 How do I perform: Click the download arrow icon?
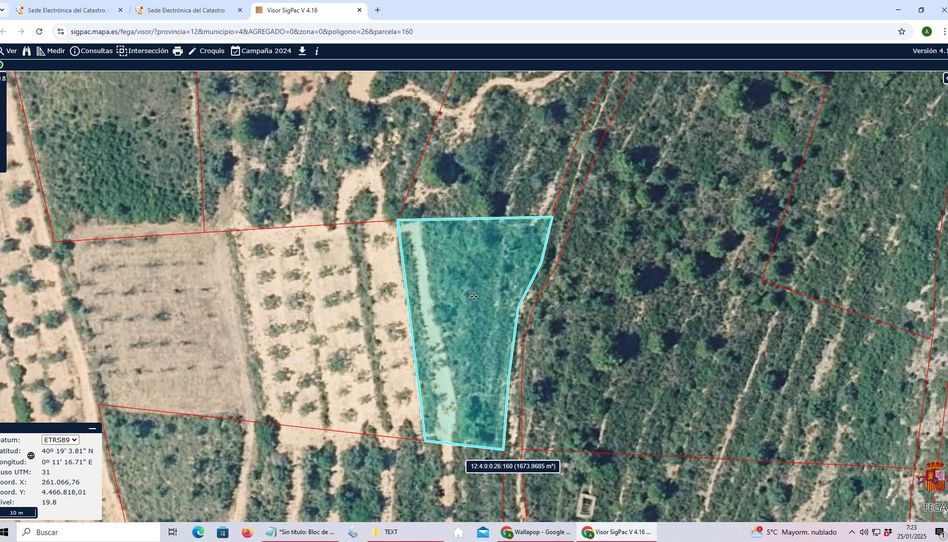[302, 51]
